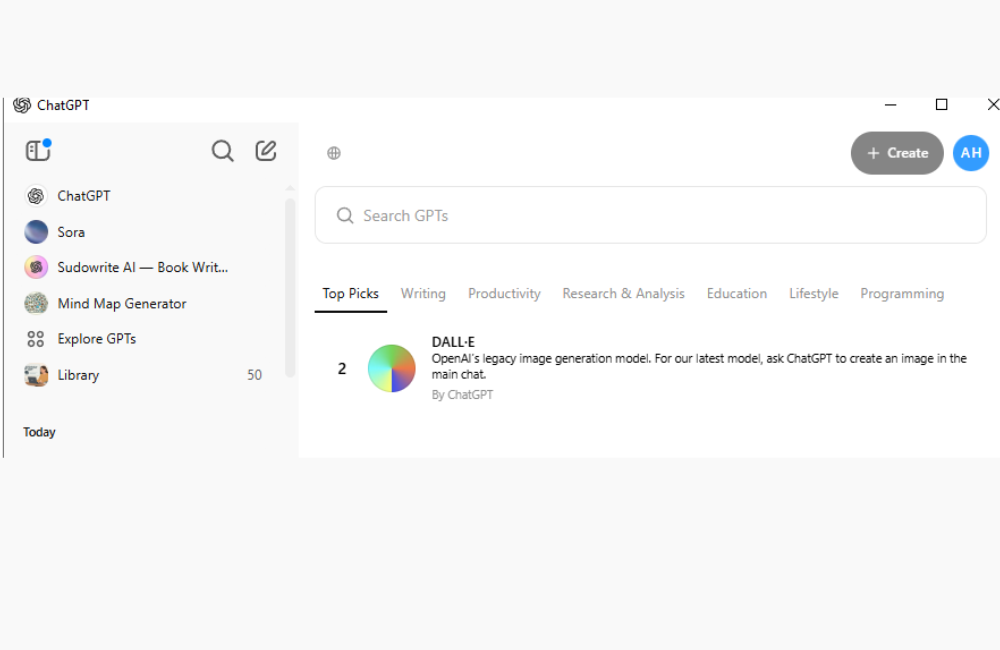1000x650 pixels.
Task: Open Library in the sidebar
Action: coord(78,375)
